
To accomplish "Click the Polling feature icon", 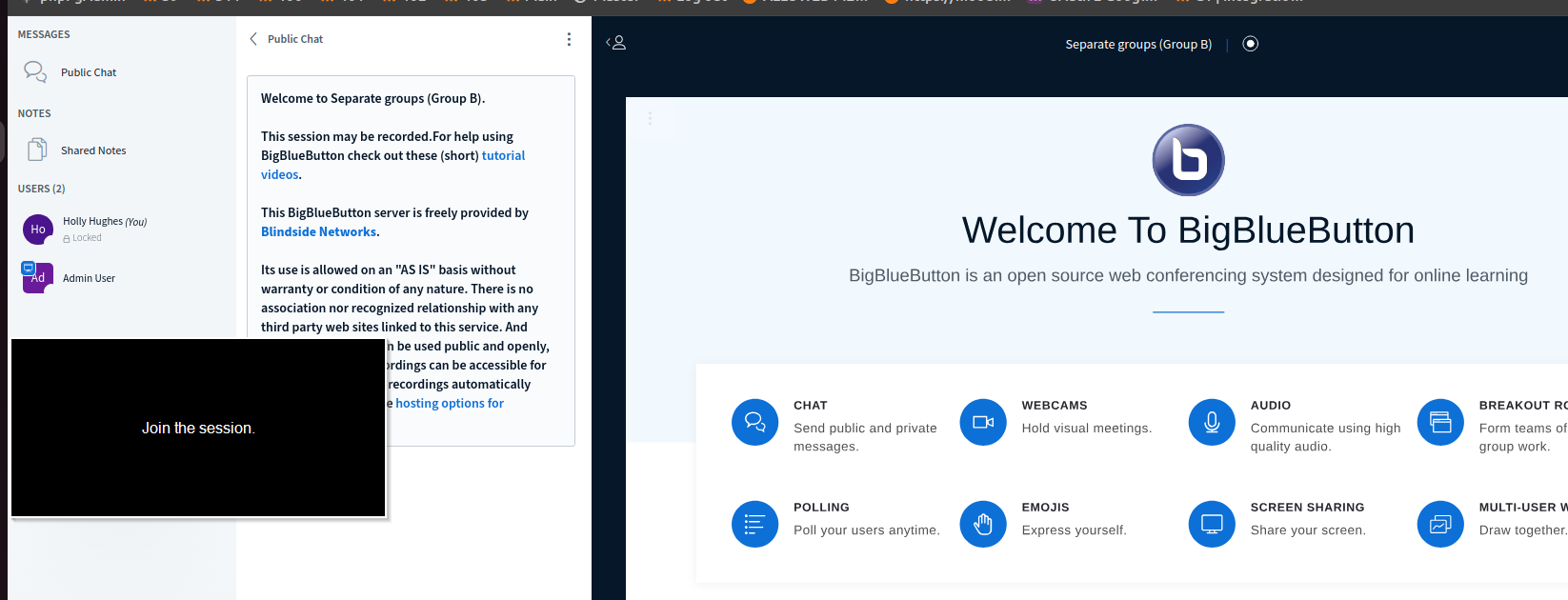I will 754,524.
